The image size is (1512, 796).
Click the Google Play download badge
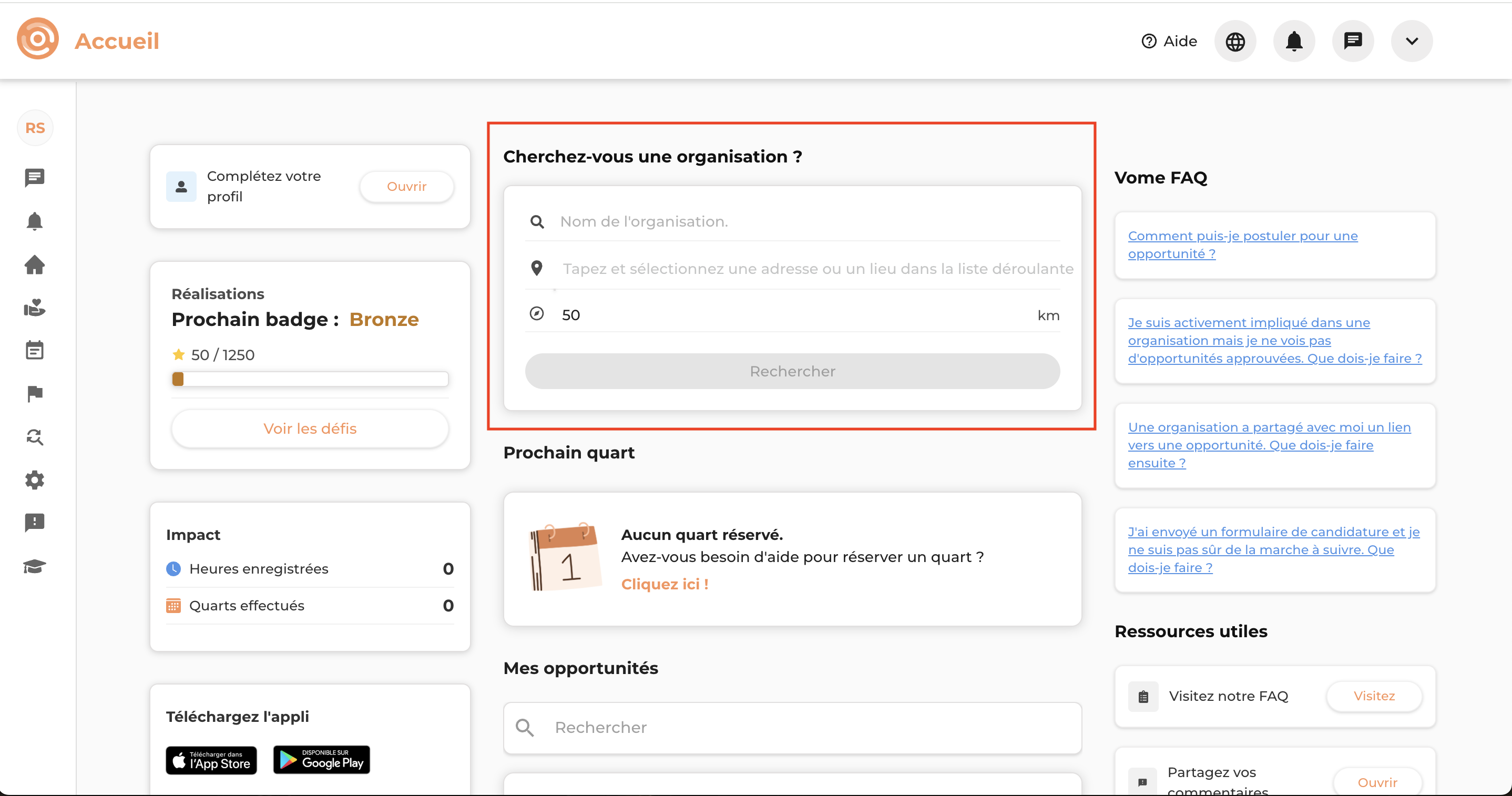[322, 760]
